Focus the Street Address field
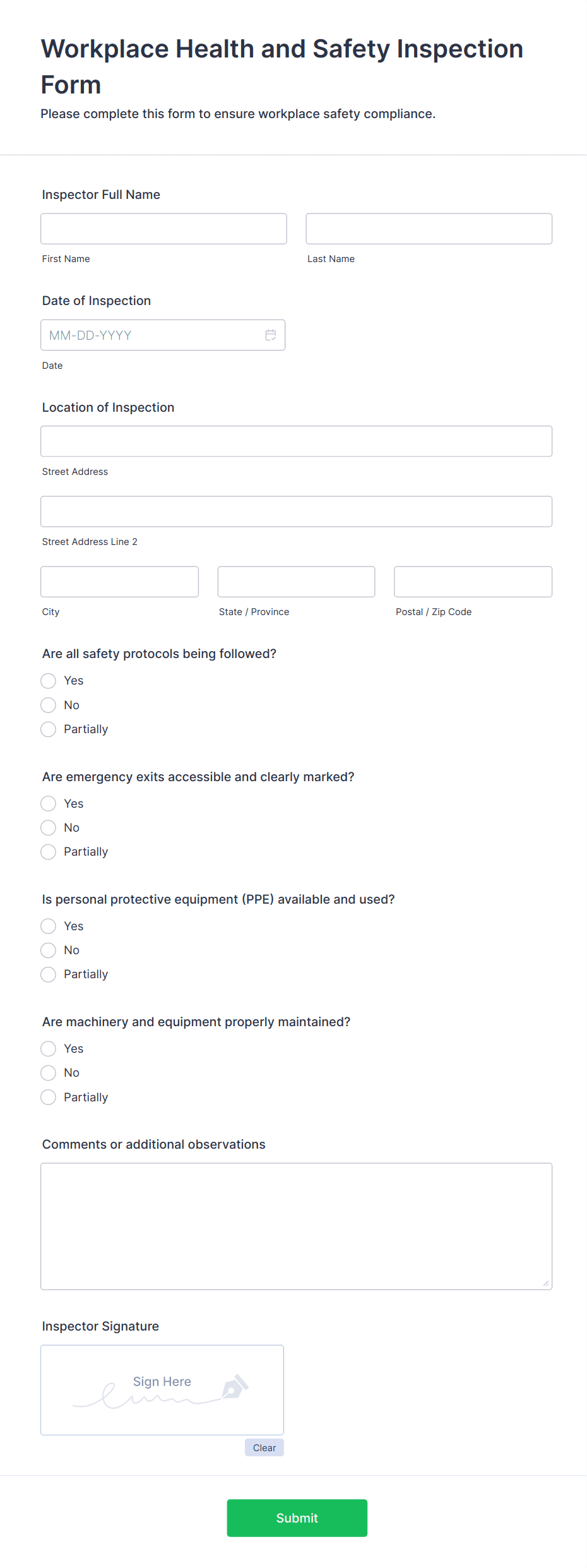Viewport: 587px width, 1568px height. point(296,441)
